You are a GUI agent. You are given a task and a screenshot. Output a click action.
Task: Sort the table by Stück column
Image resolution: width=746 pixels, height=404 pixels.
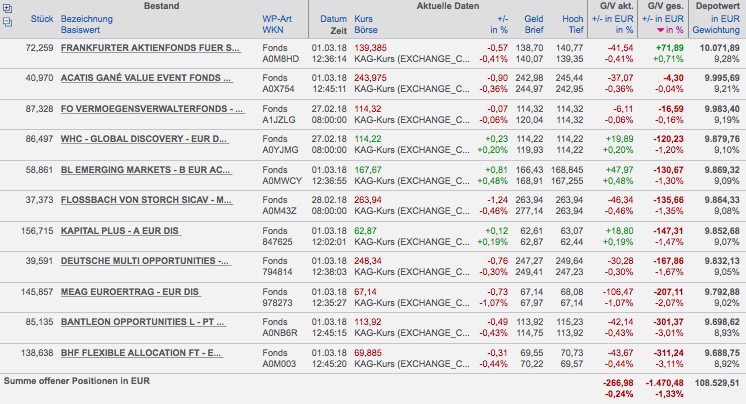point(41,19)
